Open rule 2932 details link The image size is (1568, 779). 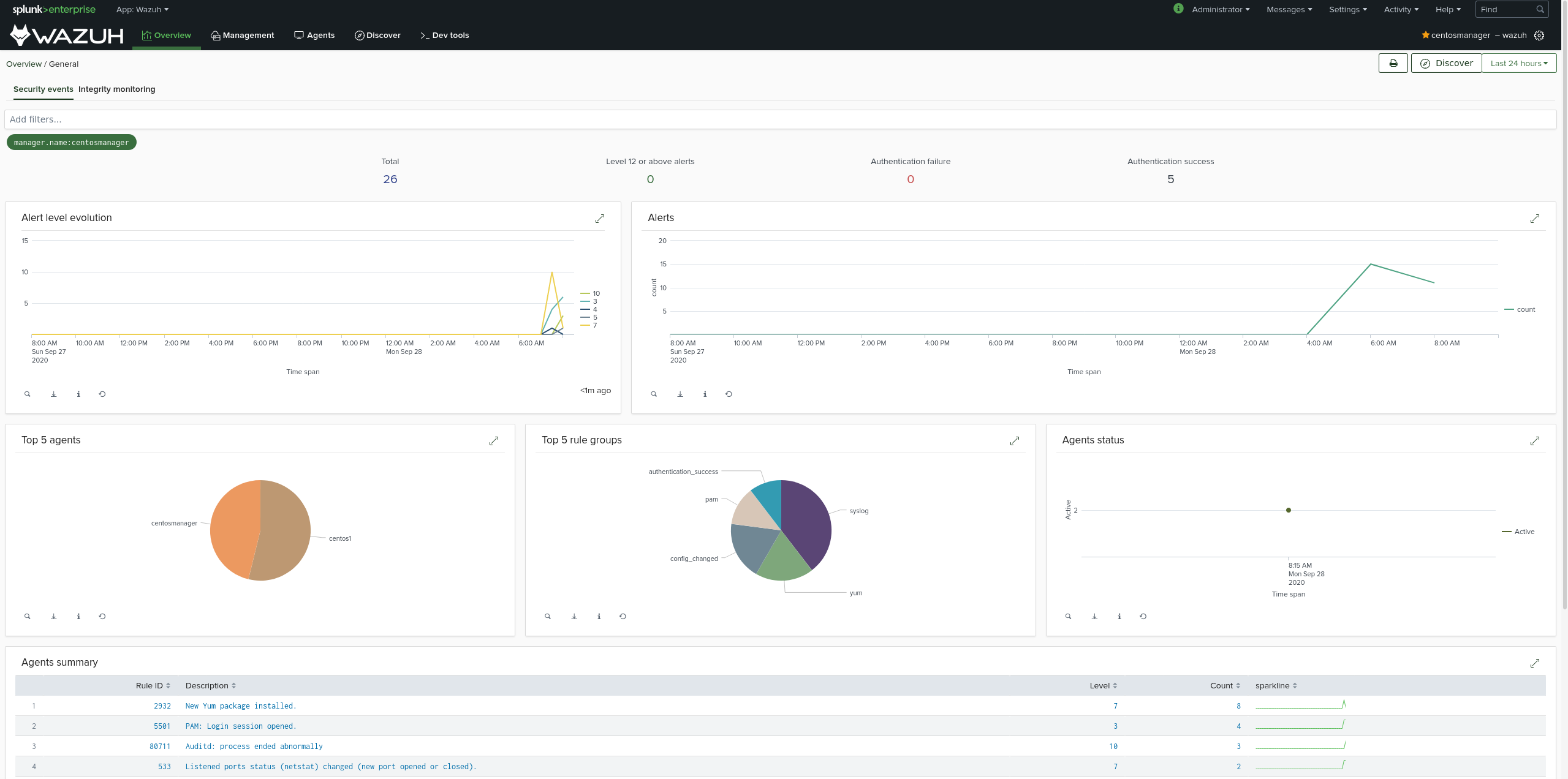162,706
